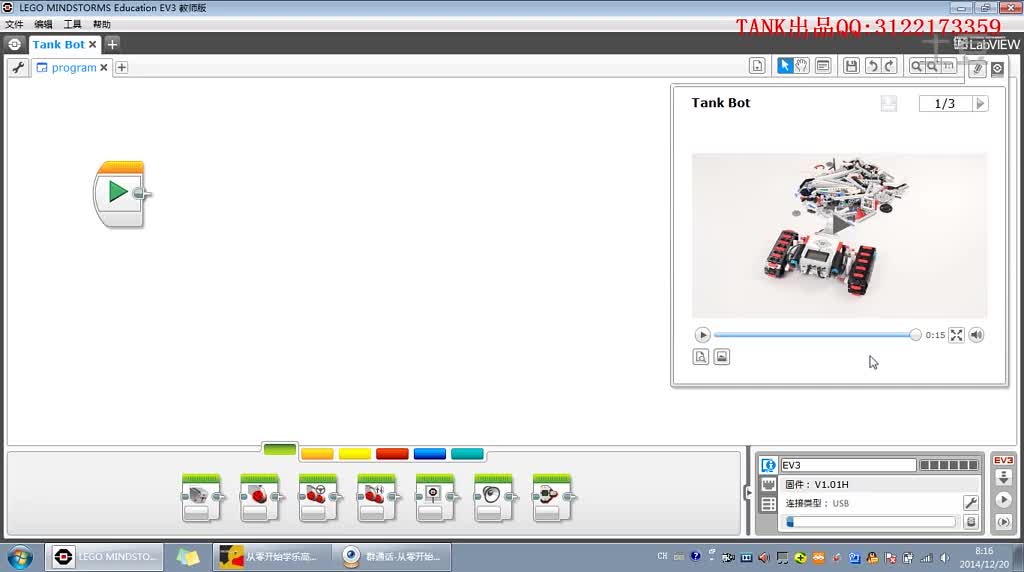This screenshot has width=1024, height=572.
Task: Open the image icon under video
Action: click(x=722, y=357)
